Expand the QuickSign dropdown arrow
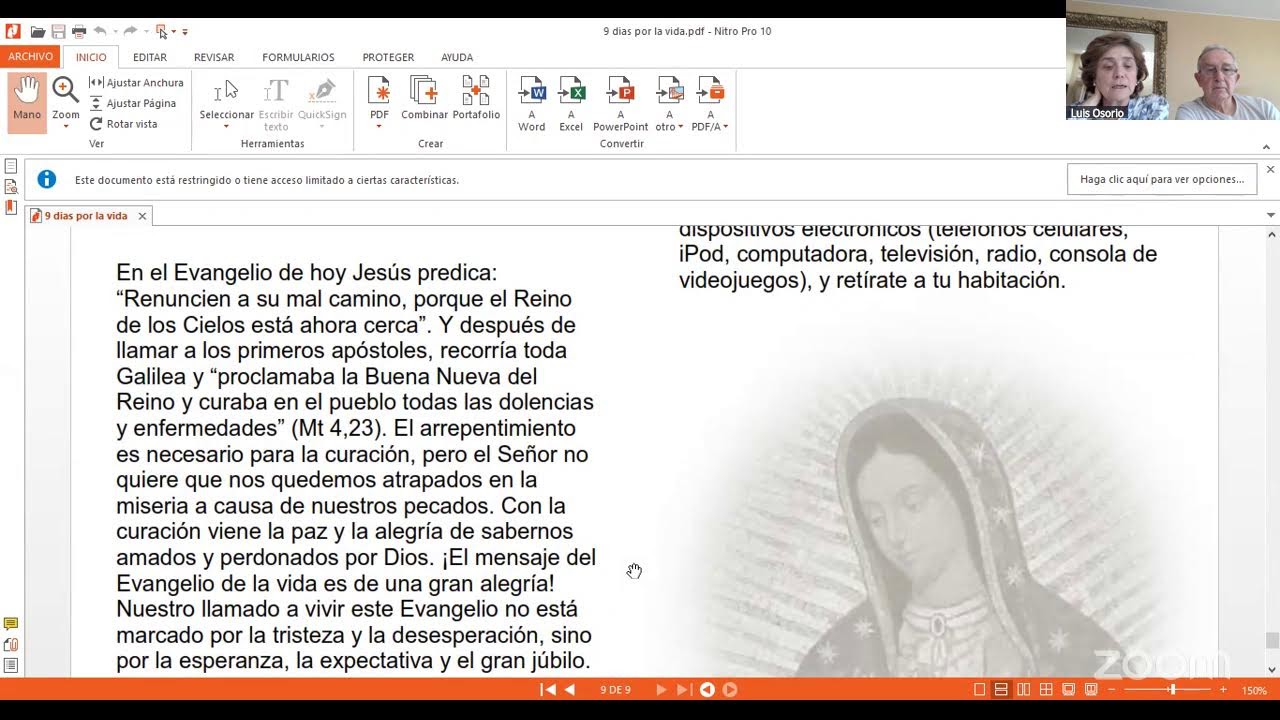The width and height of the screenshot is (1280, 720). pyautogui.click(x=322, y=127)
